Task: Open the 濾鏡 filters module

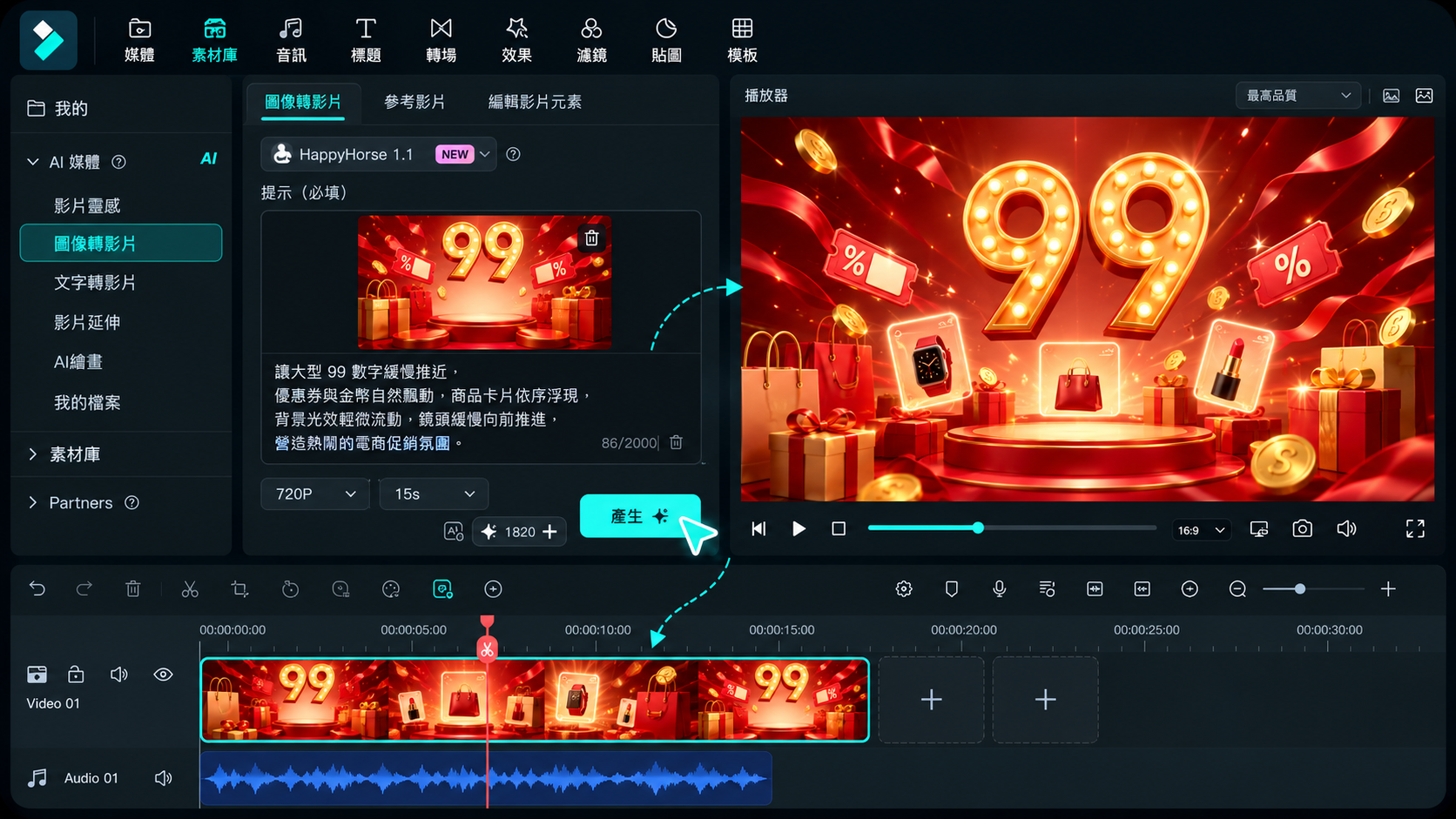Action: [x=591, y=40]
